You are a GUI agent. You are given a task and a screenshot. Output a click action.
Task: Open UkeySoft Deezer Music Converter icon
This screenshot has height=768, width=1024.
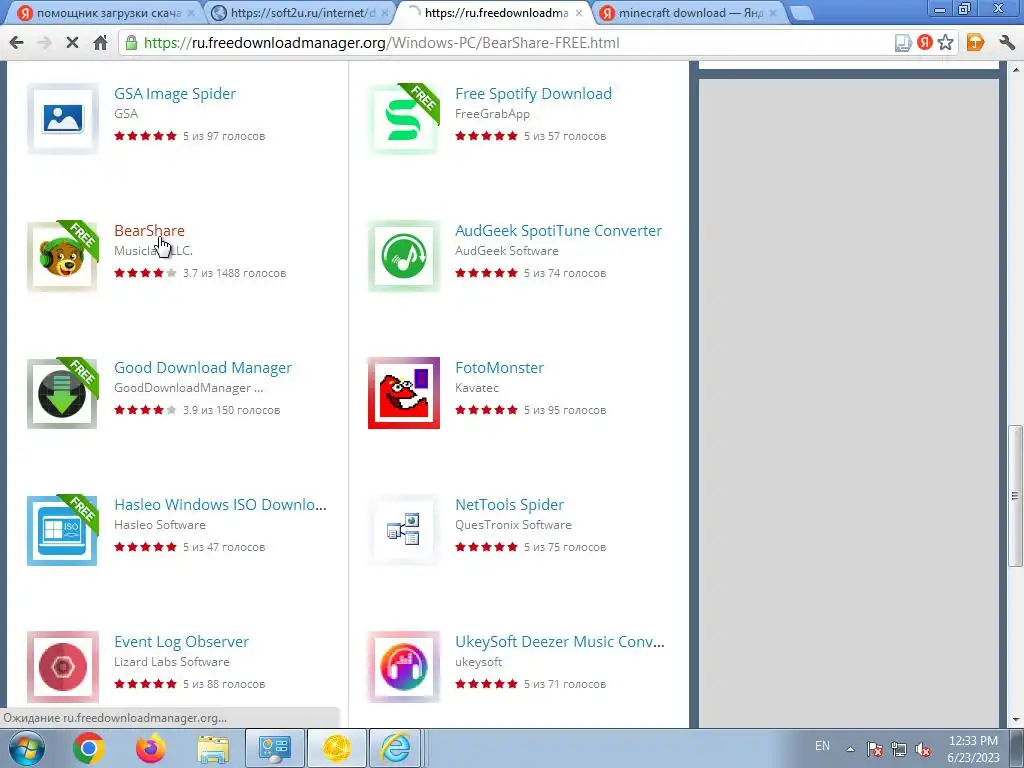point(404,667)
